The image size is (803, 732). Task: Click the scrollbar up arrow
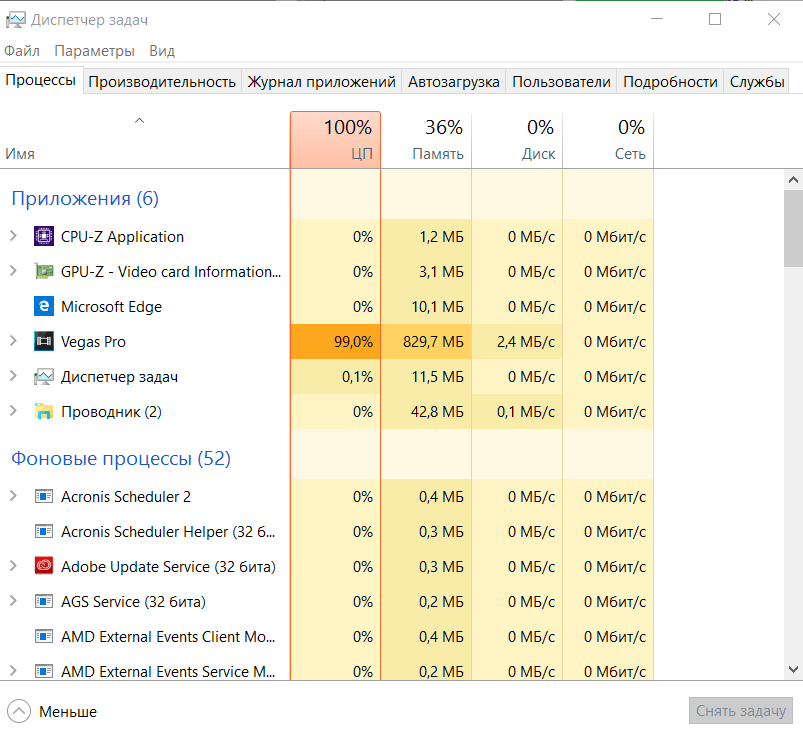pyautogui.click(x=793, y=180)
